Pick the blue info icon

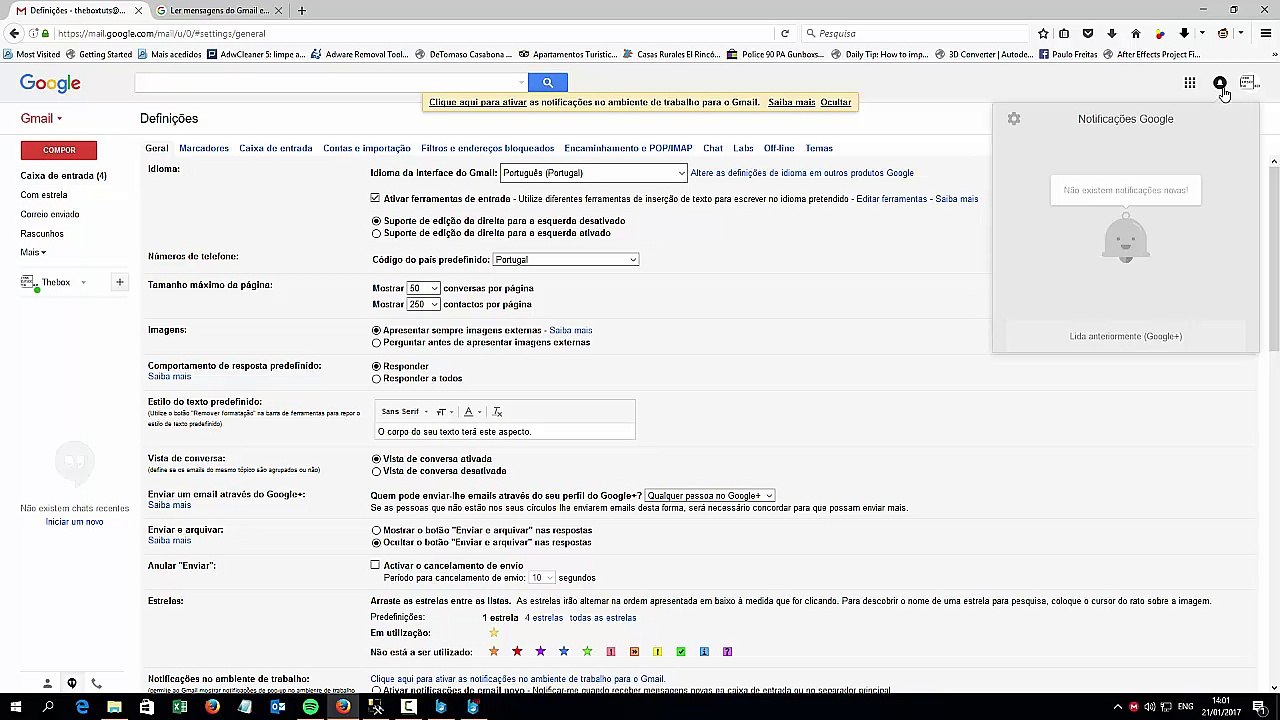(x=704, y=652)
